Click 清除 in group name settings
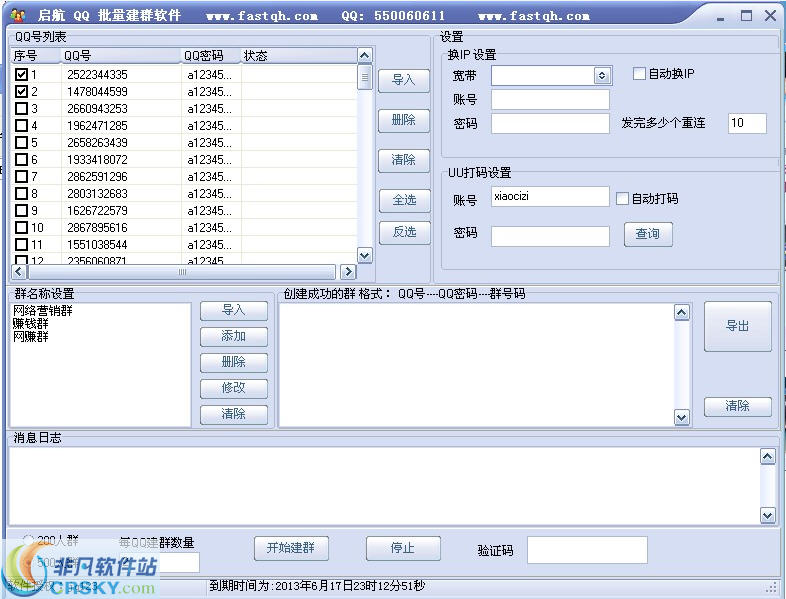 [x=234, y=415]
